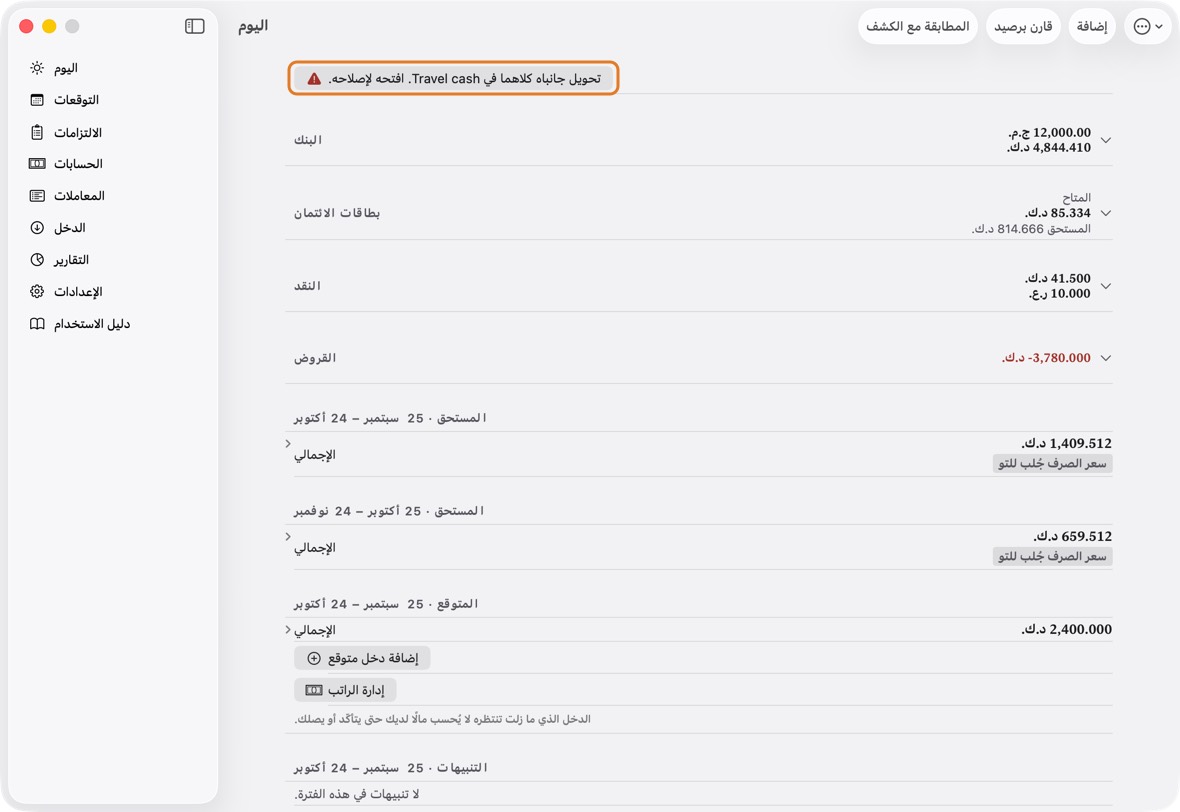Expand الإجمالي for المستحق 25 أكتوبر – 24 نوفمبر
Screen dimensions: 1180x812
pos(288,537)
